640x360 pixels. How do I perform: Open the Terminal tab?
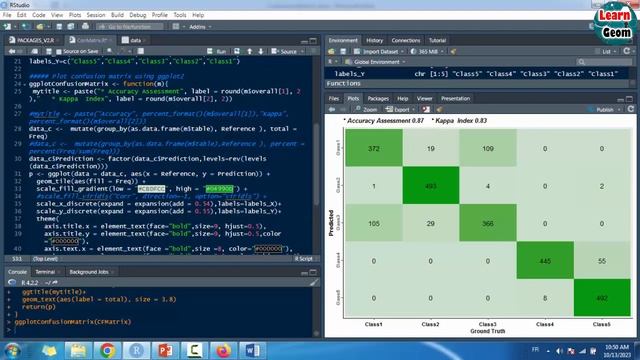point(45,272)
